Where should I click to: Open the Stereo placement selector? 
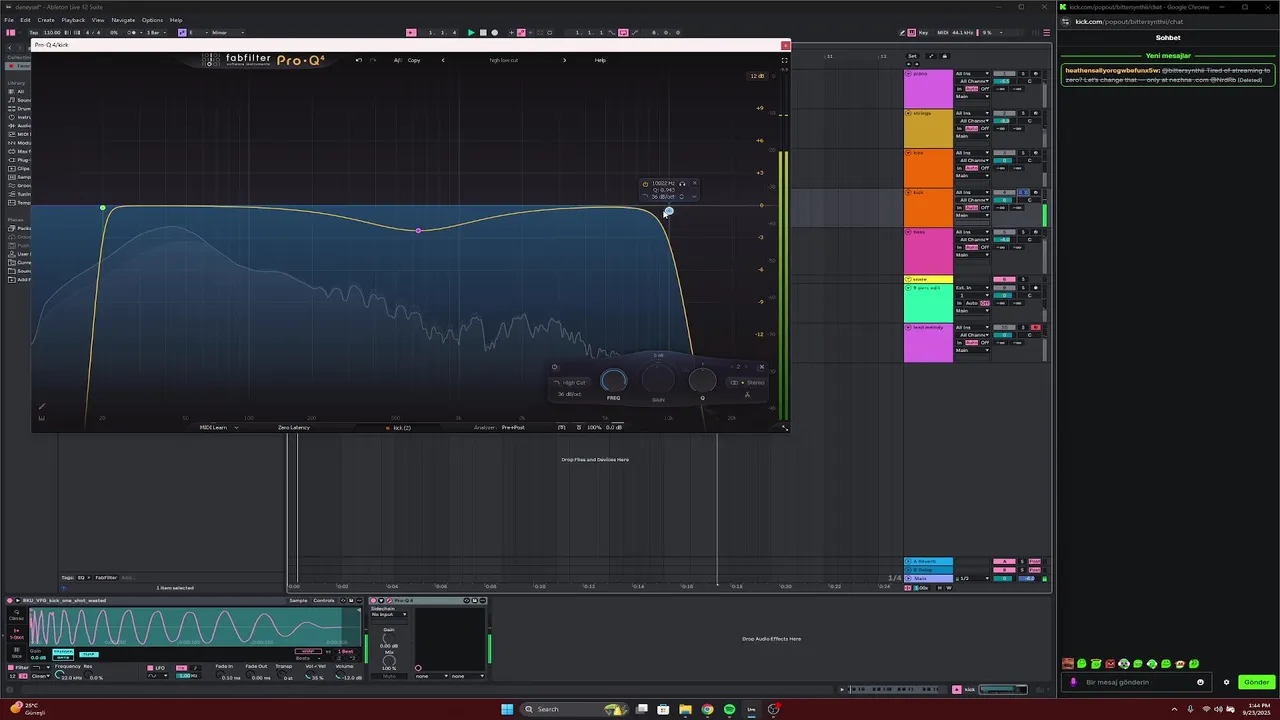tap(748, 383)
